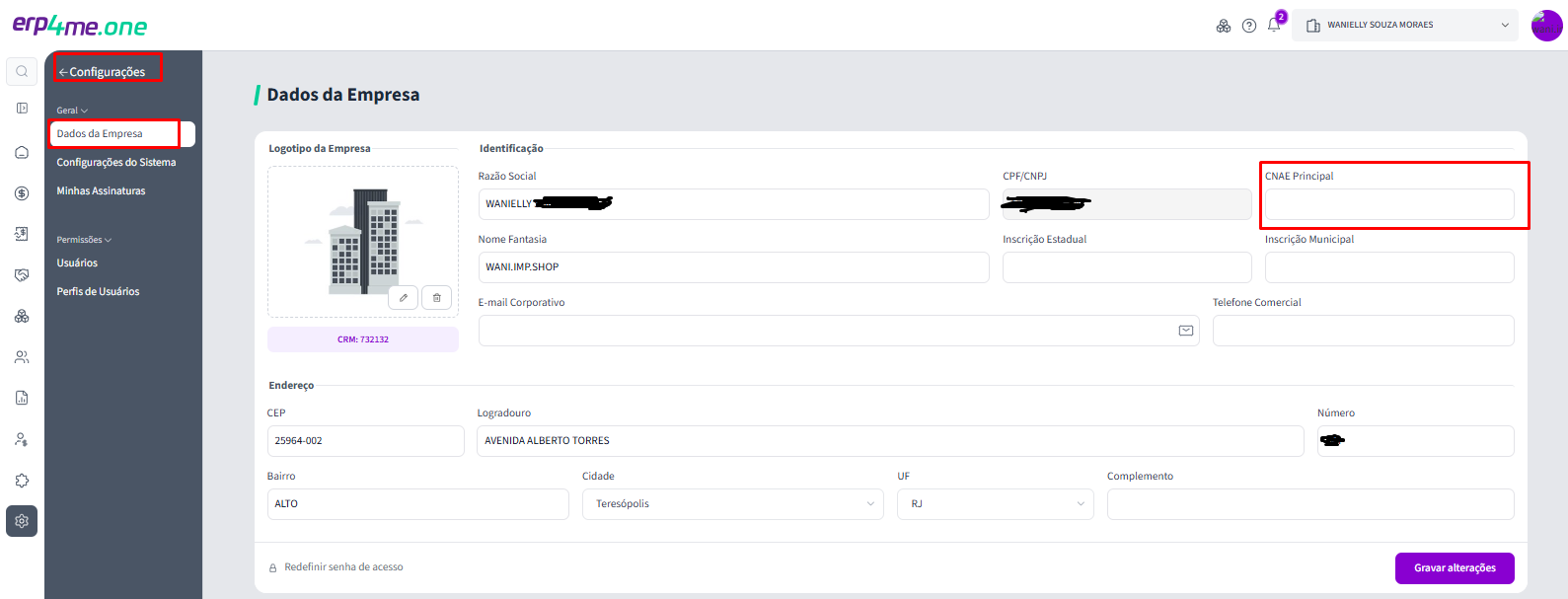Select the settings gear icon in sidebar
Screen dimensions: 1568x599
pos(22,521)
